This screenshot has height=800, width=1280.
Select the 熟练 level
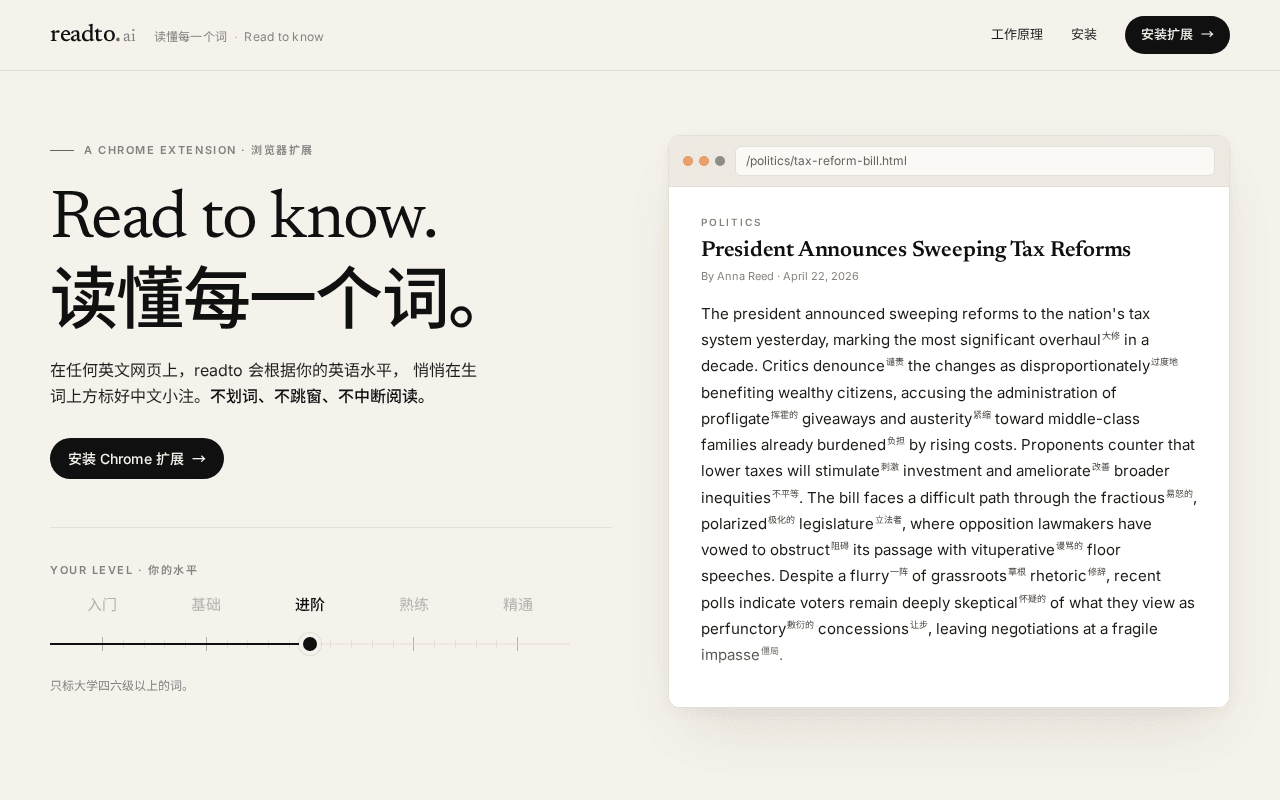[x=414, y=605]
